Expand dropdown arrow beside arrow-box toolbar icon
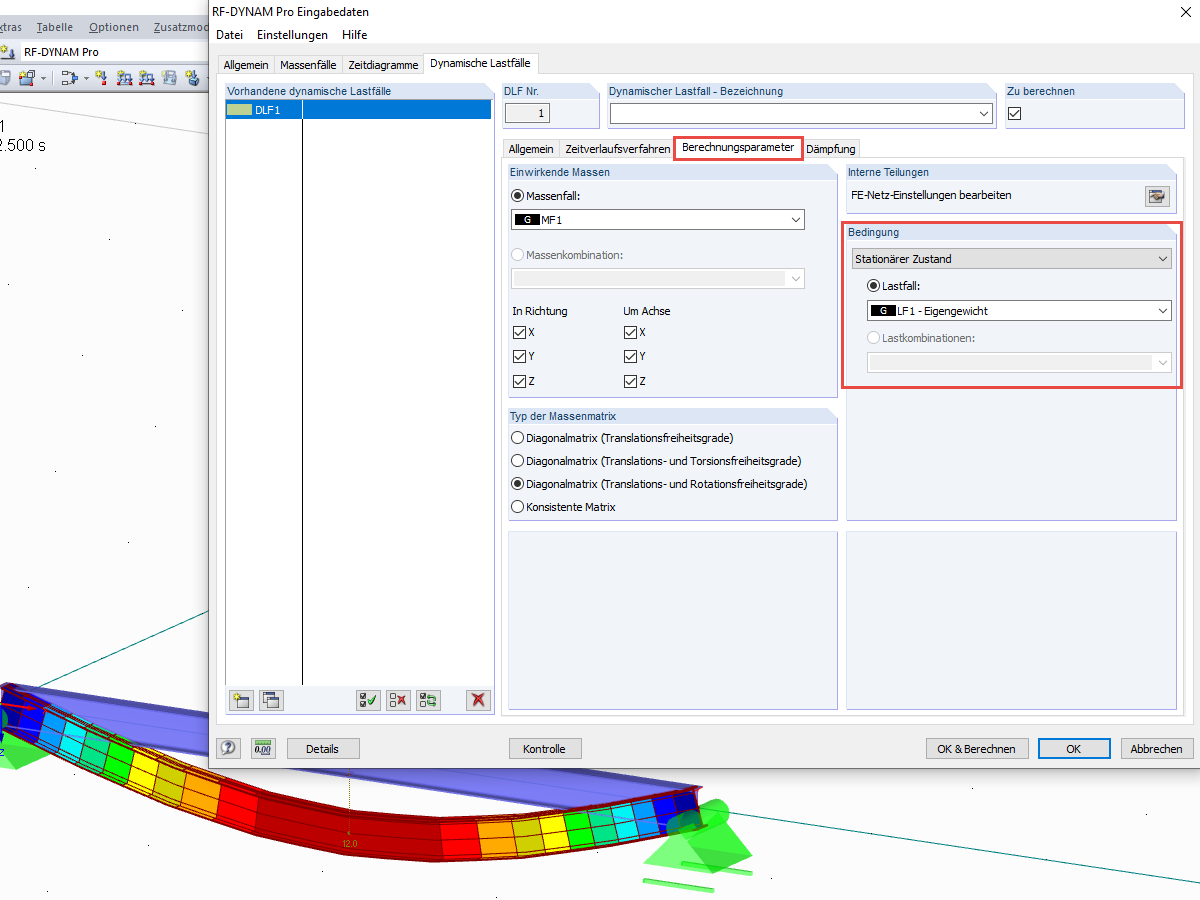This screenshot has height=900, width=1200. [x=86, y=78]
